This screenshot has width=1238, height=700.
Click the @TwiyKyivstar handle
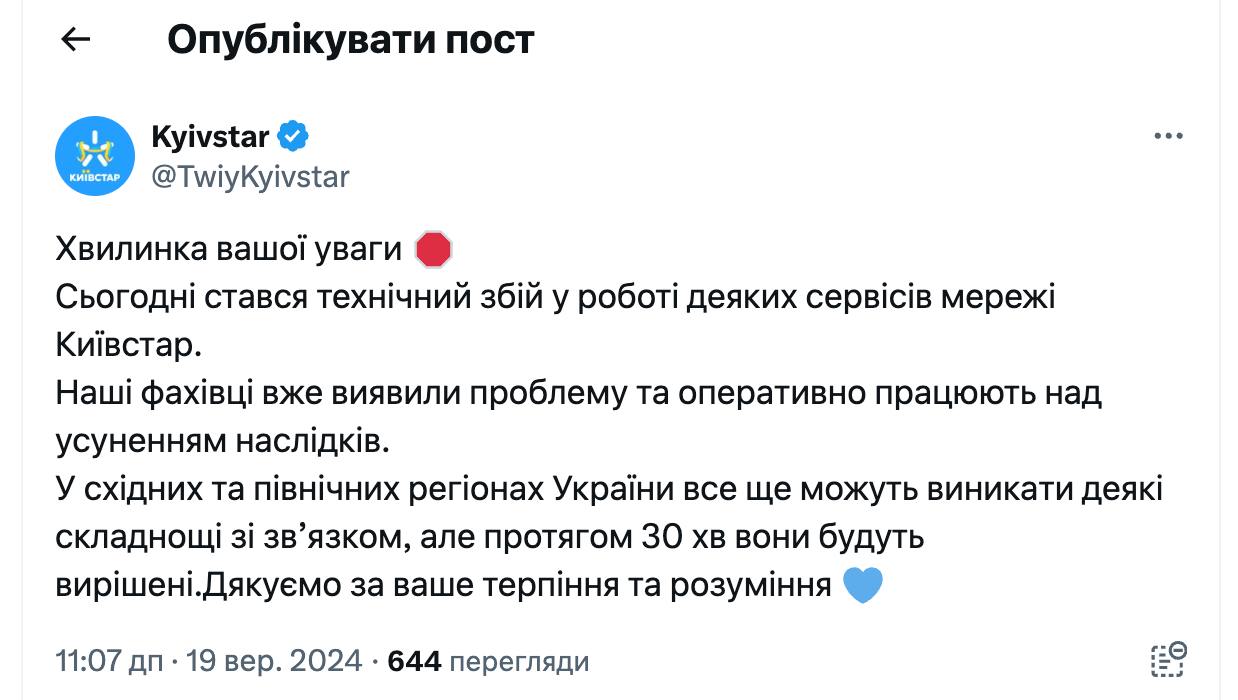pos(250,177)
